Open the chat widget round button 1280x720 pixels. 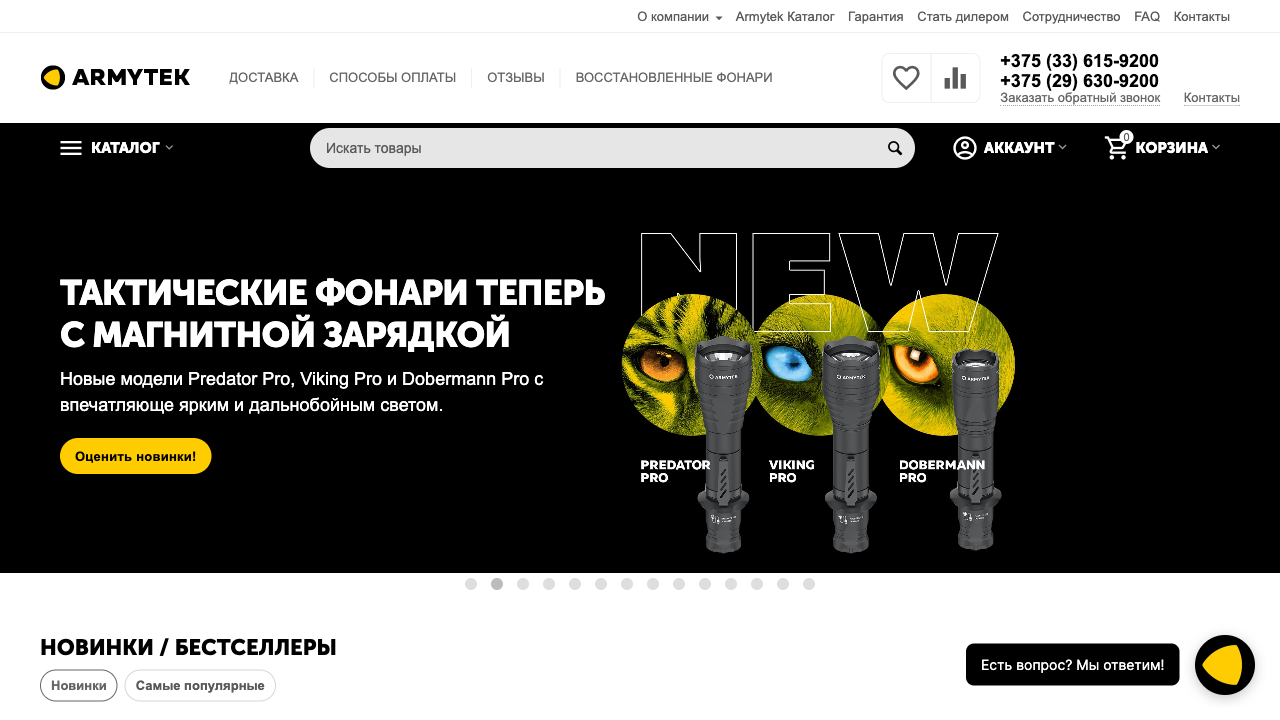click(1225, 665)
